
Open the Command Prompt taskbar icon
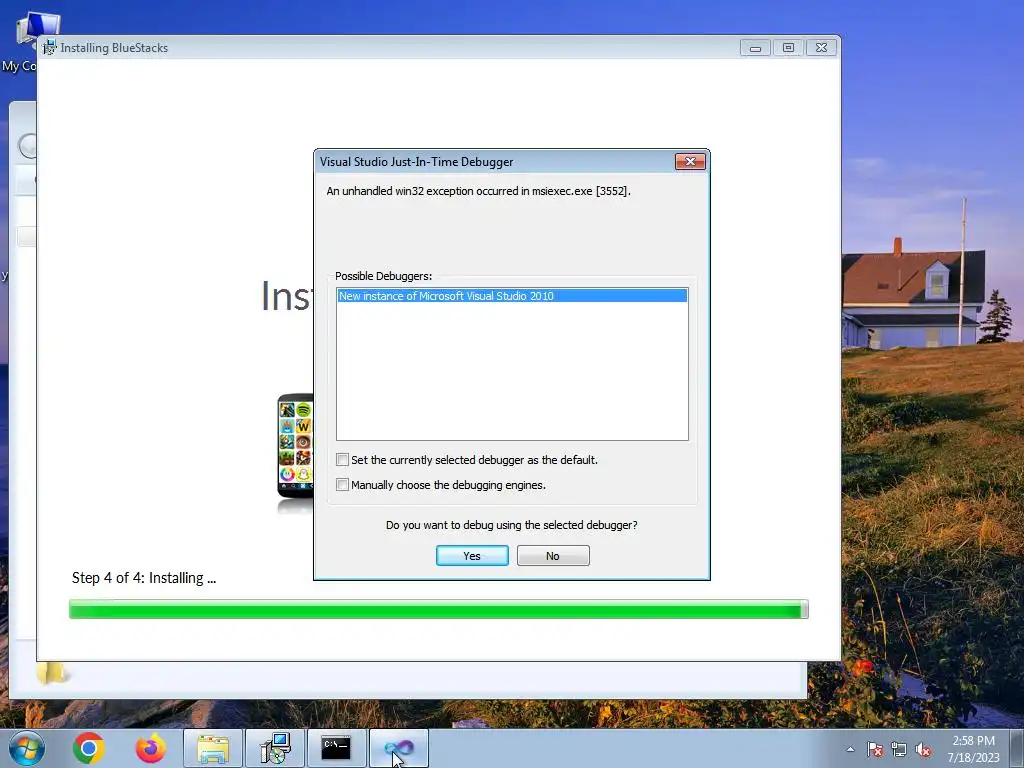click(336, 748)
